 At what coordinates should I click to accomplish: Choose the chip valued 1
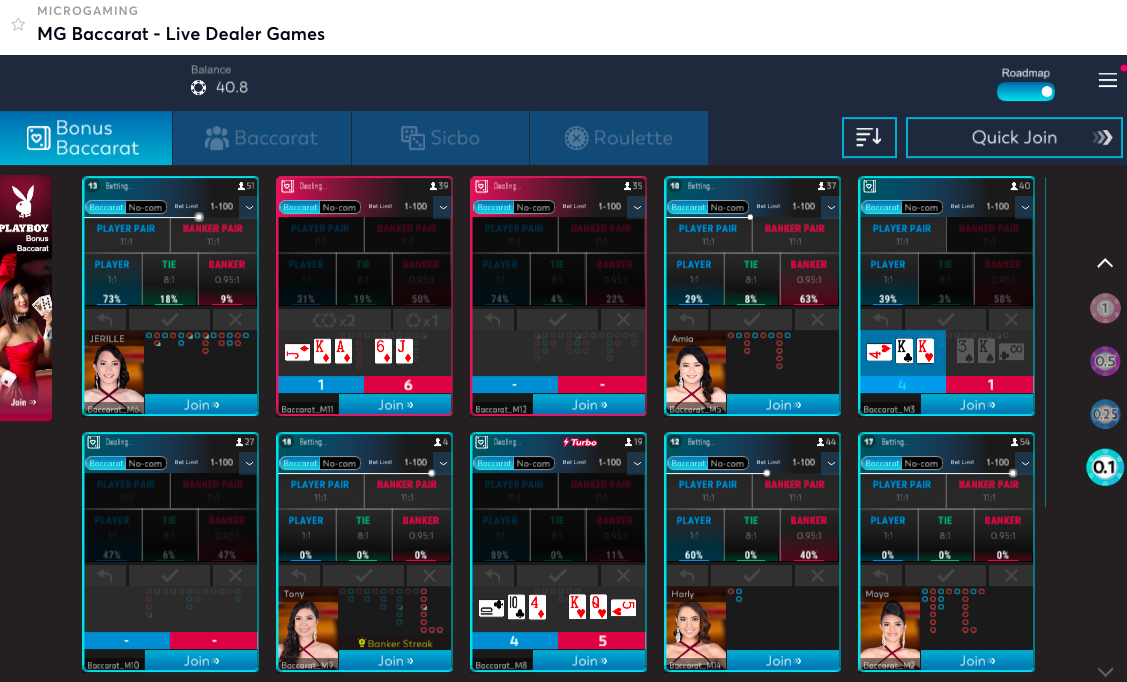click(1104, 309)
